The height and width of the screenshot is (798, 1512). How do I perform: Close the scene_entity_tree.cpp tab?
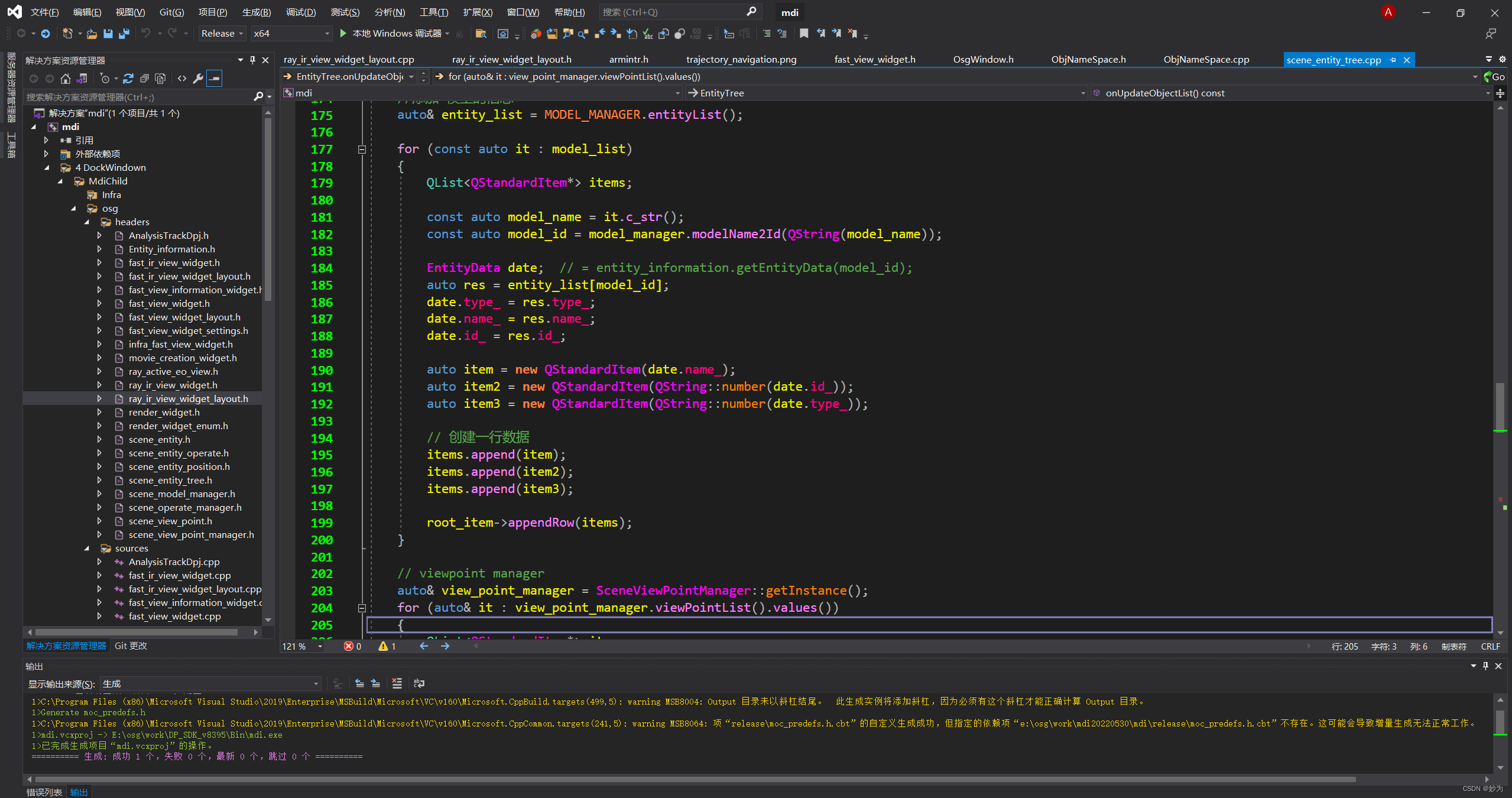(x=1407, y=60)
